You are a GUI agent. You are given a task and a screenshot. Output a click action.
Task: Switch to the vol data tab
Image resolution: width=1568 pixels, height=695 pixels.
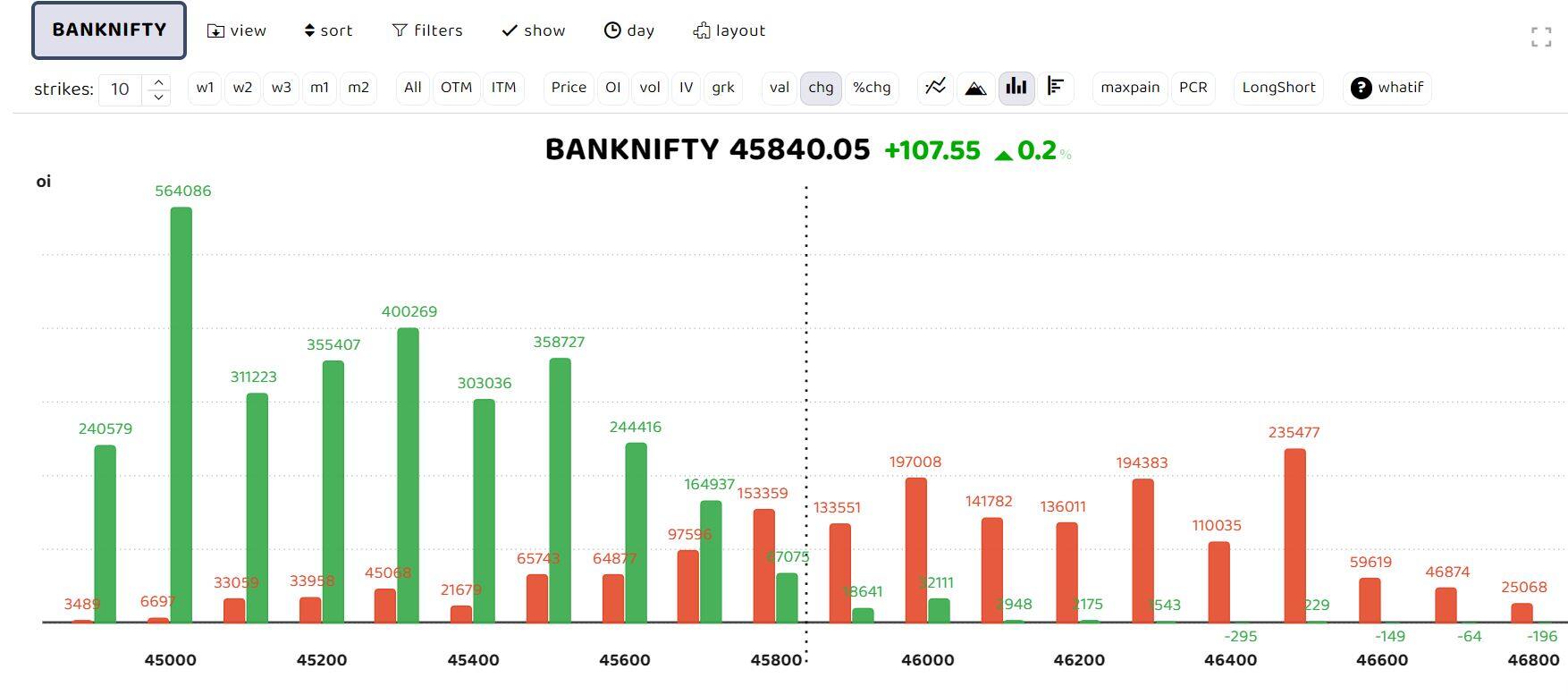(650, 88)
